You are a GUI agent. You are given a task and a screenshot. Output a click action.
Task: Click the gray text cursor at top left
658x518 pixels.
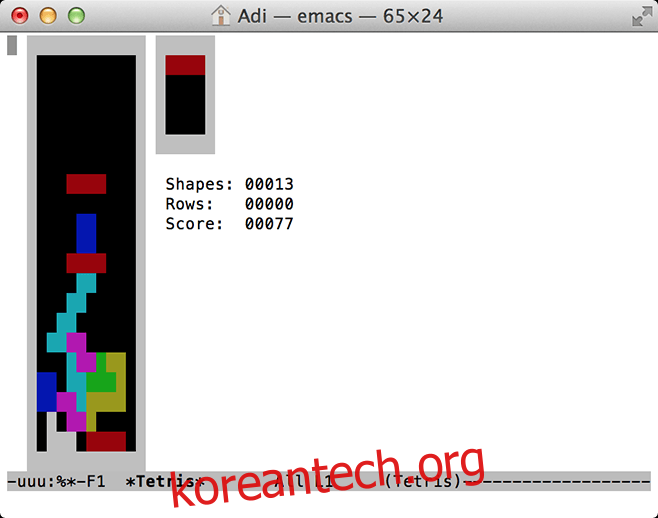tap(12, 45)
